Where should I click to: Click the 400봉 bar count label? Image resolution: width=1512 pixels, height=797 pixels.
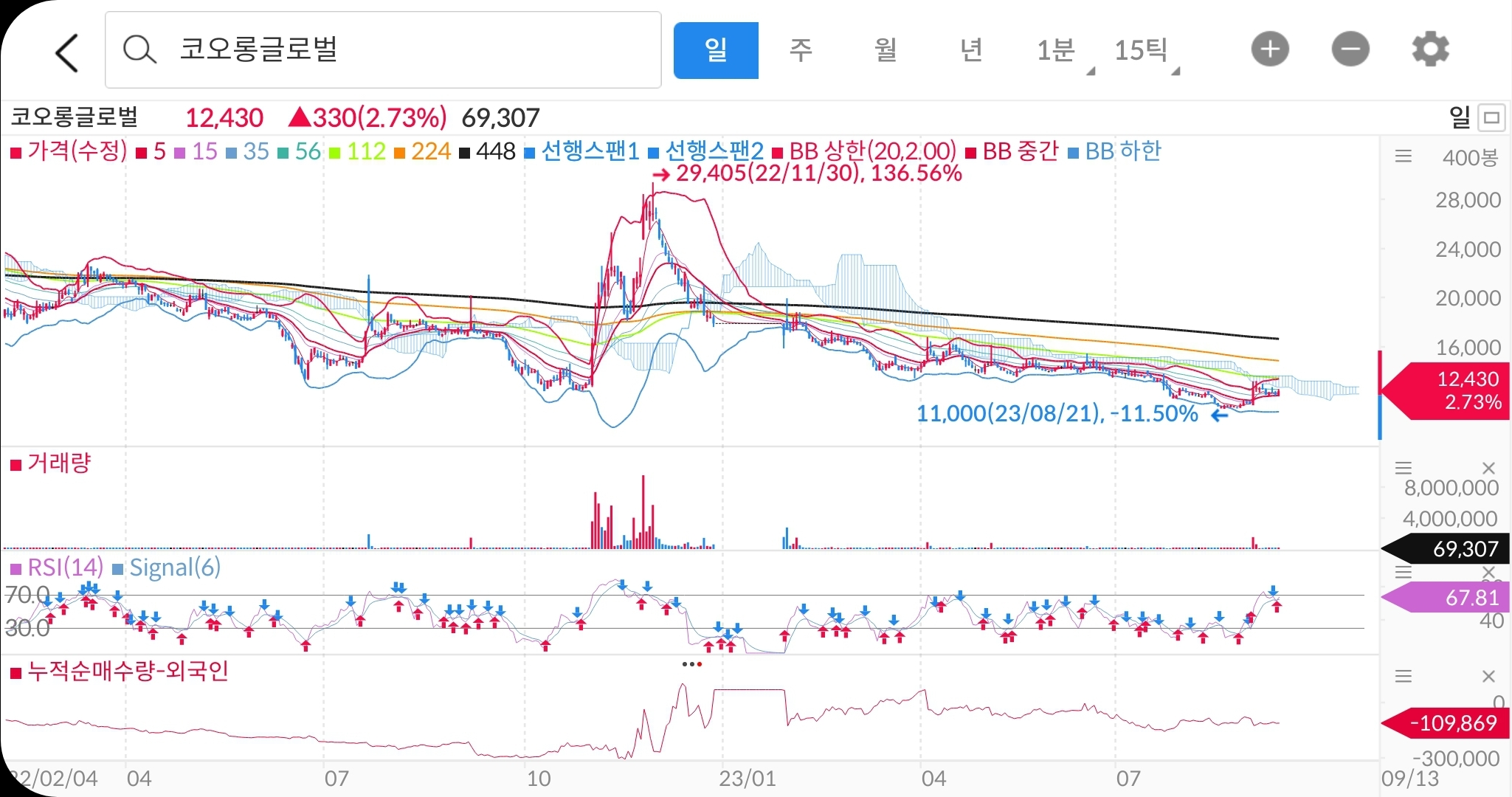1470,157
